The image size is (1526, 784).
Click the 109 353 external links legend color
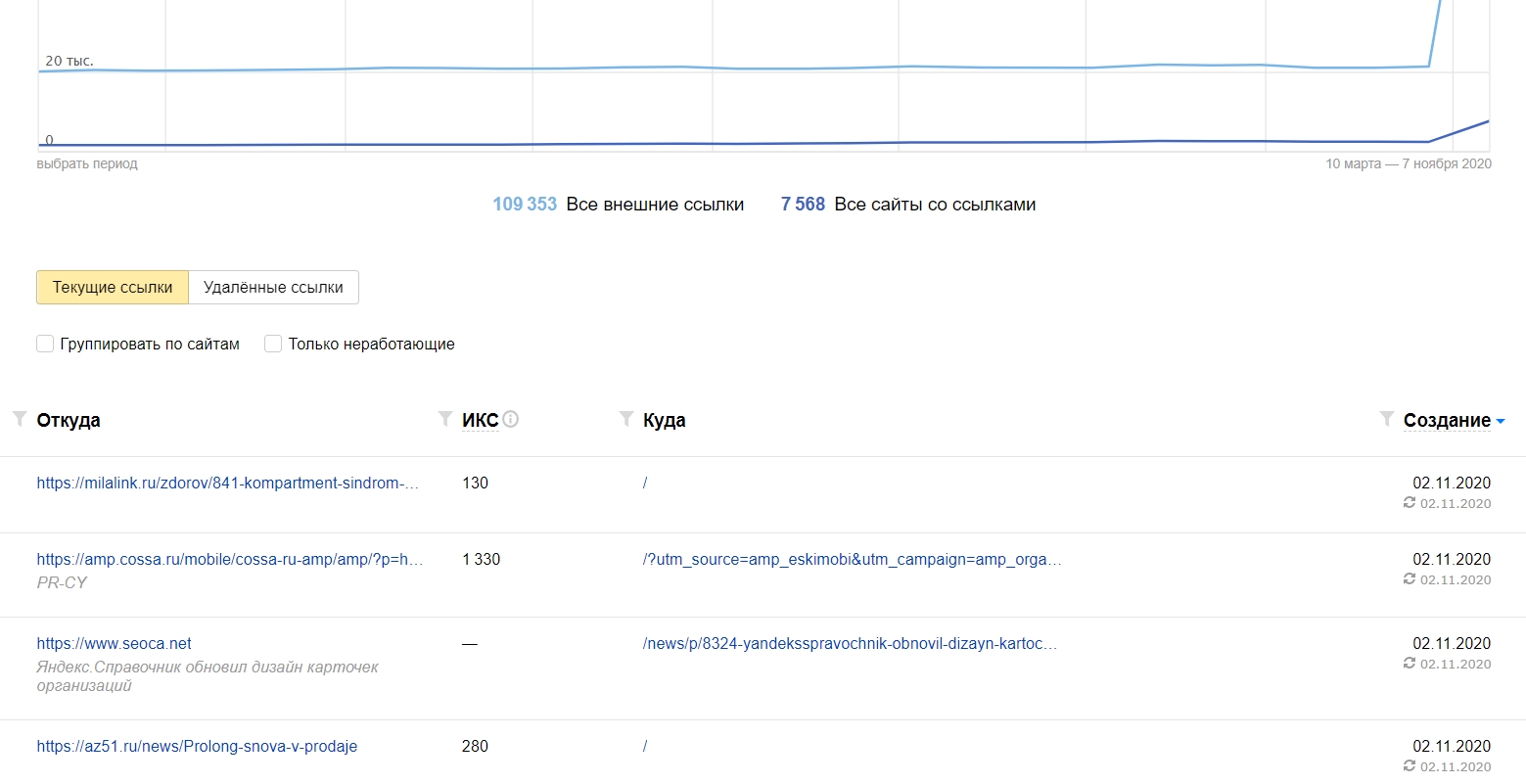[x=525, y=205]
